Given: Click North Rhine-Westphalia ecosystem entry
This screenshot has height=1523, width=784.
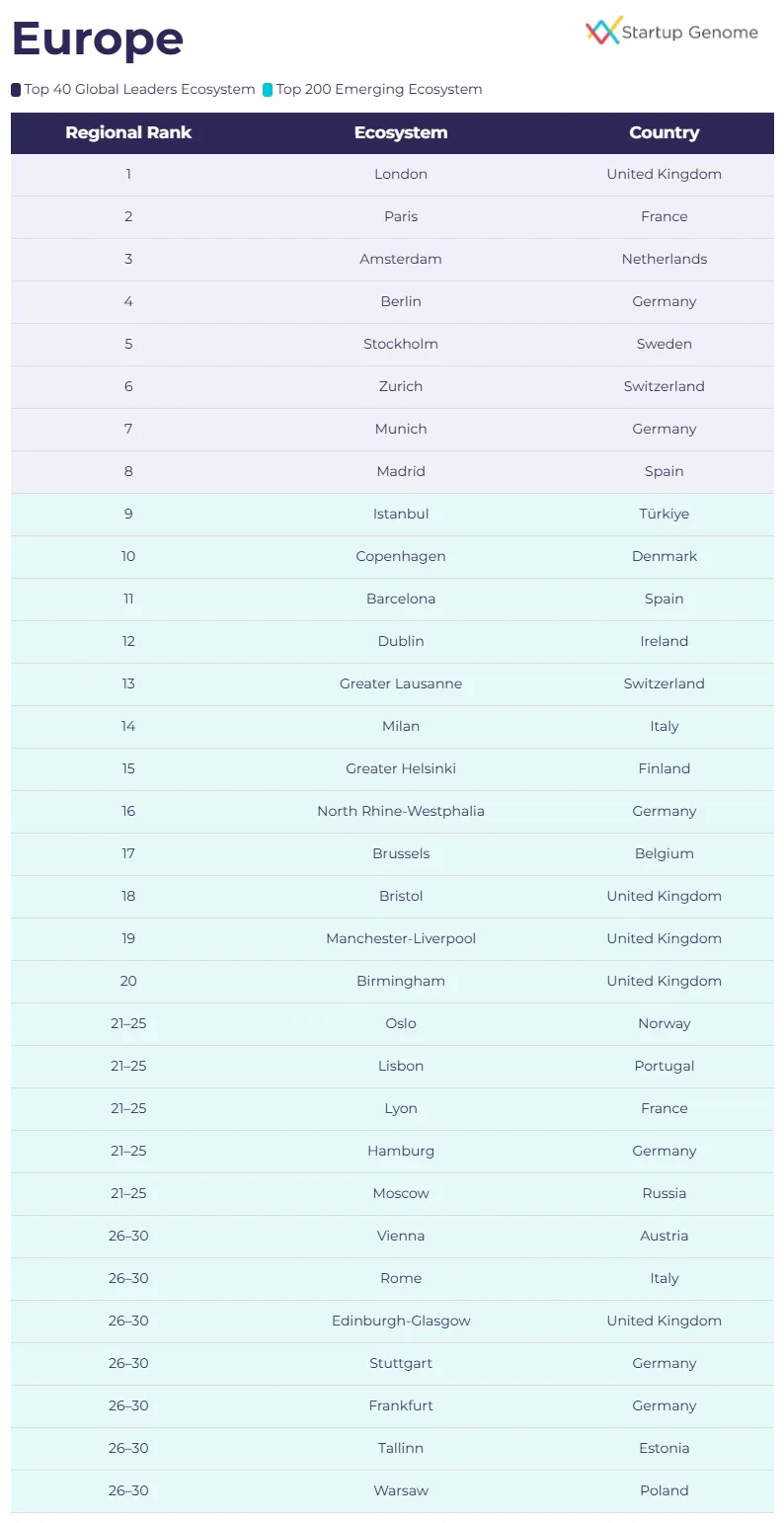Looking at the screenshot, I should [401, 812].
